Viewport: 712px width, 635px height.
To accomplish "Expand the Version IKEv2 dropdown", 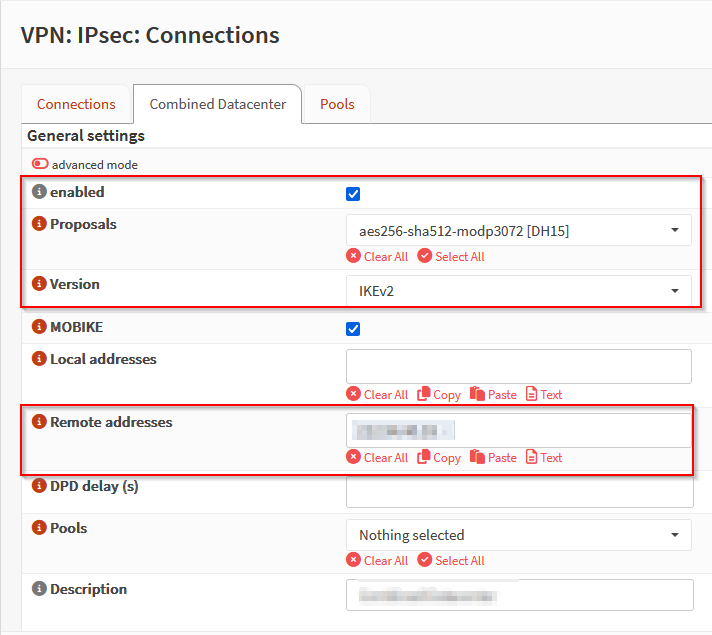I will (x=518, y=290).
